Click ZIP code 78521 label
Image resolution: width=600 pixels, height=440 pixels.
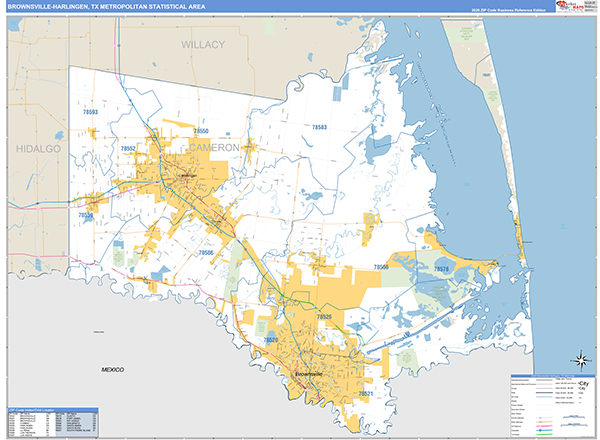pos(366,394)
